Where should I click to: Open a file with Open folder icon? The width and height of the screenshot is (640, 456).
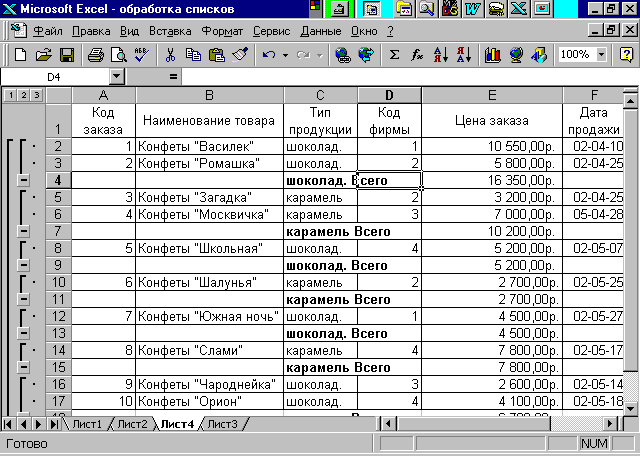(x=43, y=54)
